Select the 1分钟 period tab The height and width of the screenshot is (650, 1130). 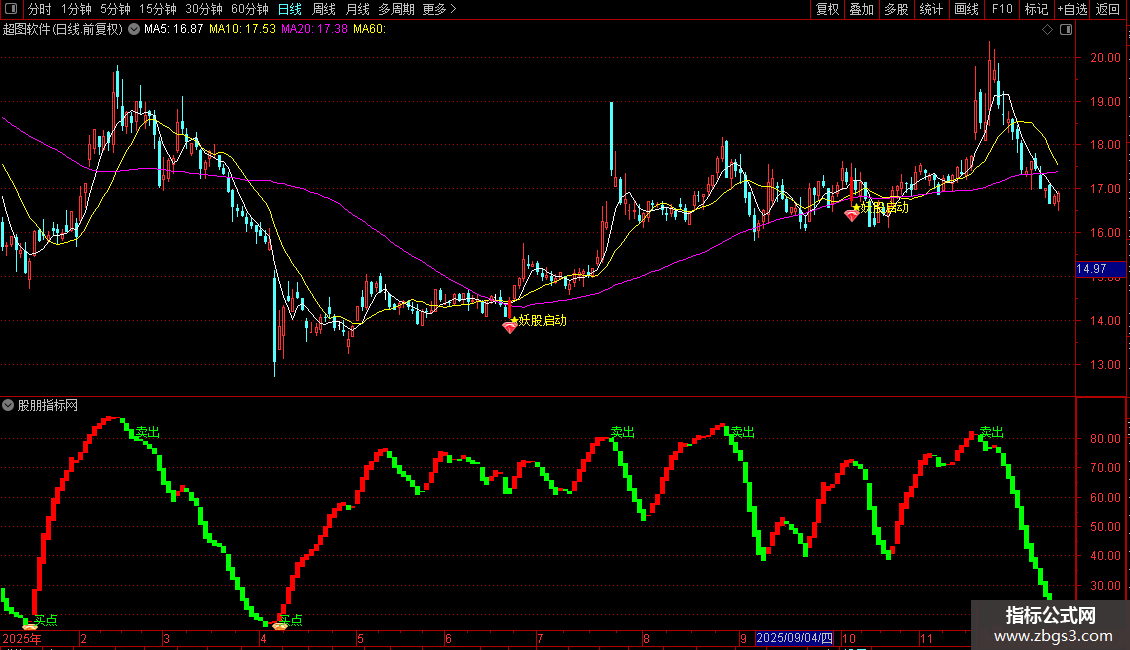coord(76,9)
